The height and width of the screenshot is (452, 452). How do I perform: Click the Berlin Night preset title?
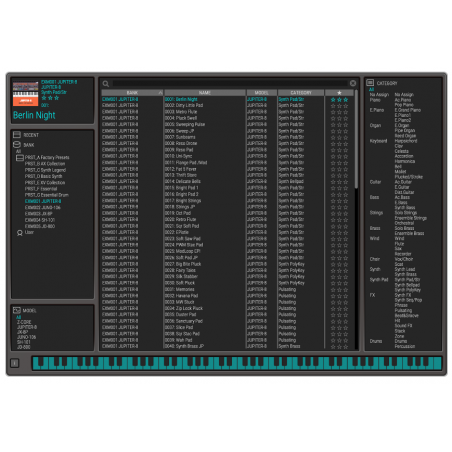pyautogui.click(x=34, y=115)
